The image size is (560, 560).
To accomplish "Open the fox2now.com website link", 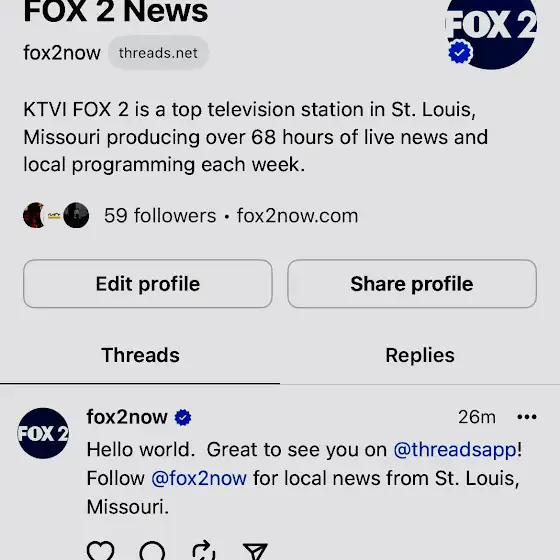I will pos(297,216).
